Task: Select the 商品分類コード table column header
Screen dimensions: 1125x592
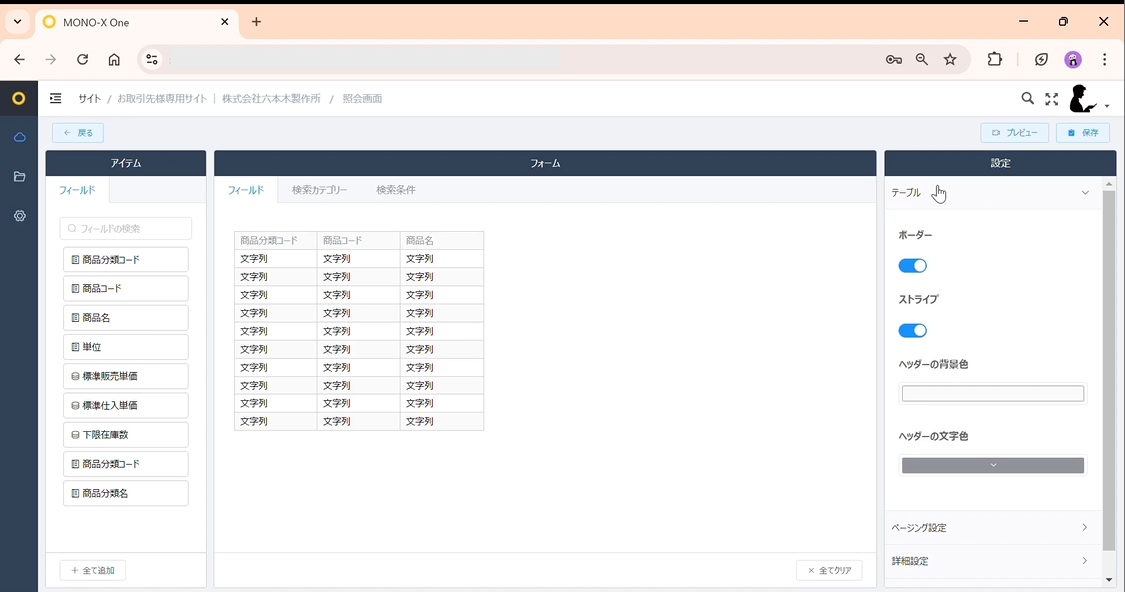Action: [276, 240]
